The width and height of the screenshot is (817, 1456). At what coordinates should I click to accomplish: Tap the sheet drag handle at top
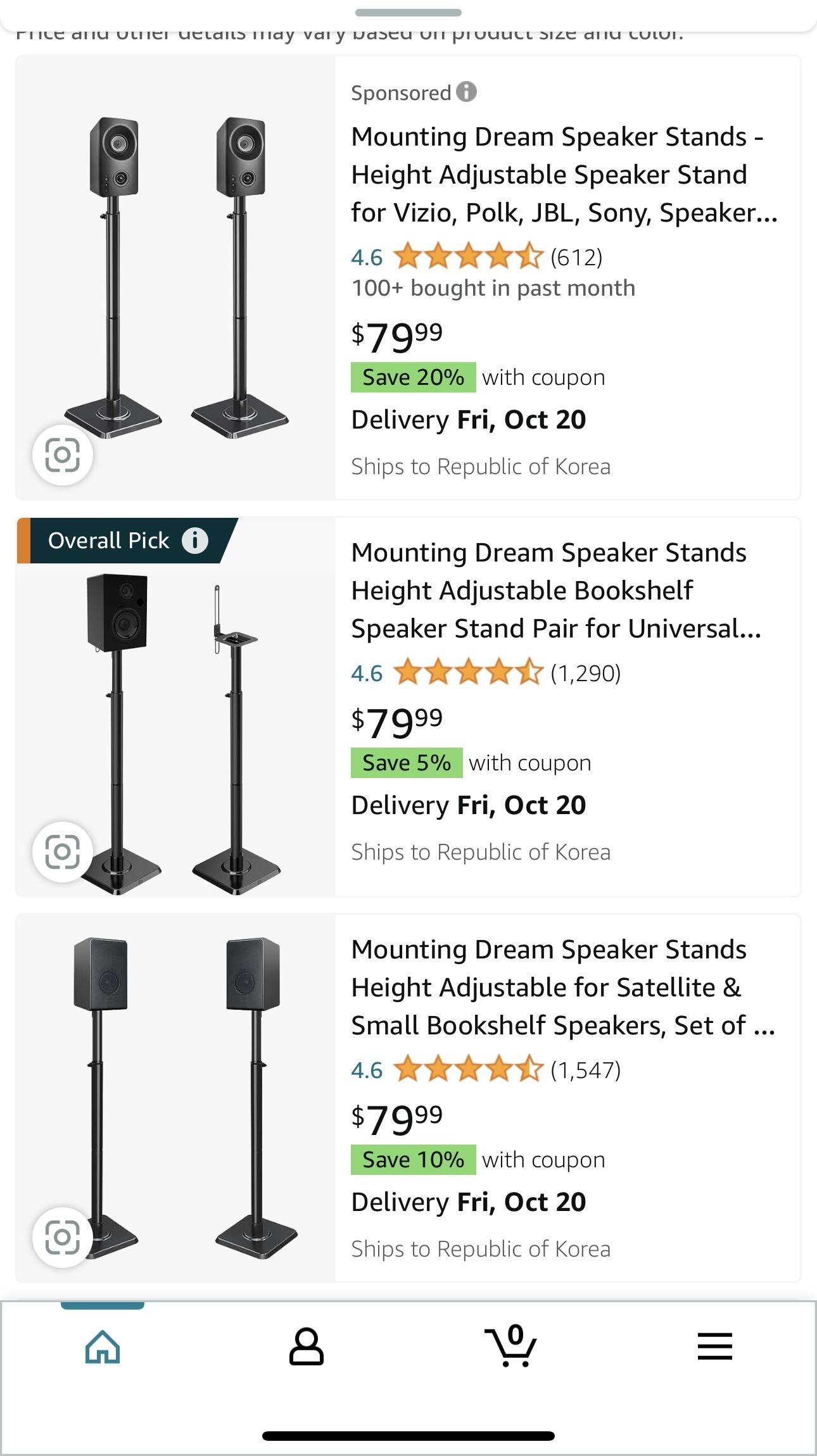click(x=408, y=13)
